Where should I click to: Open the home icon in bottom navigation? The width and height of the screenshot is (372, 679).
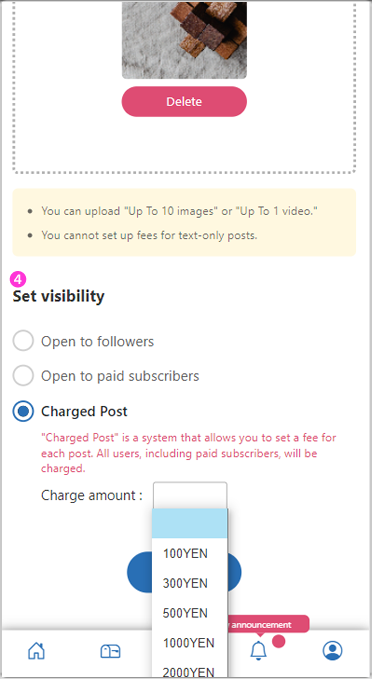point(36,650)
